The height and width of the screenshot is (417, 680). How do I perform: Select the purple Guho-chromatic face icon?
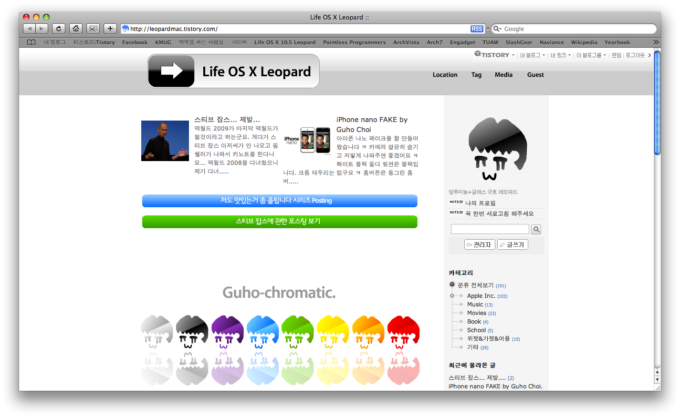click(x=227, y=332)
